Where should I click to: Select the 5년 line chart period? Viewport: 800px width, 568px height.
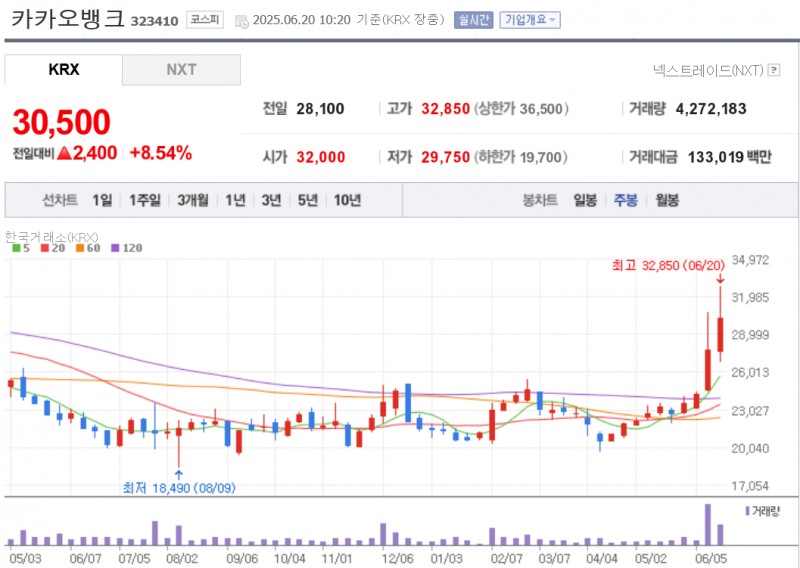point(308,200)
